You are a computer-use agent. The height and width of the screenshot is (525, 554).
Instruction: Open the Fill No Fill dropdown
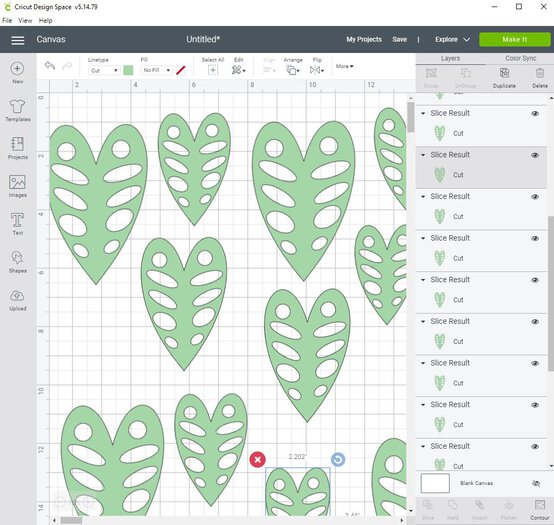(x=157, y=70)
